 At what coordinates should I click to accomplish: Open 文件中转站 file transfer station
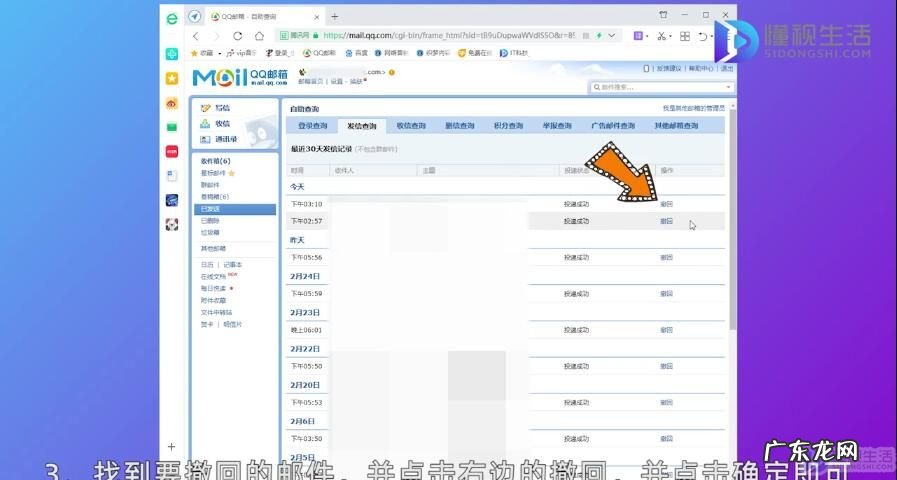coord(216,312)
